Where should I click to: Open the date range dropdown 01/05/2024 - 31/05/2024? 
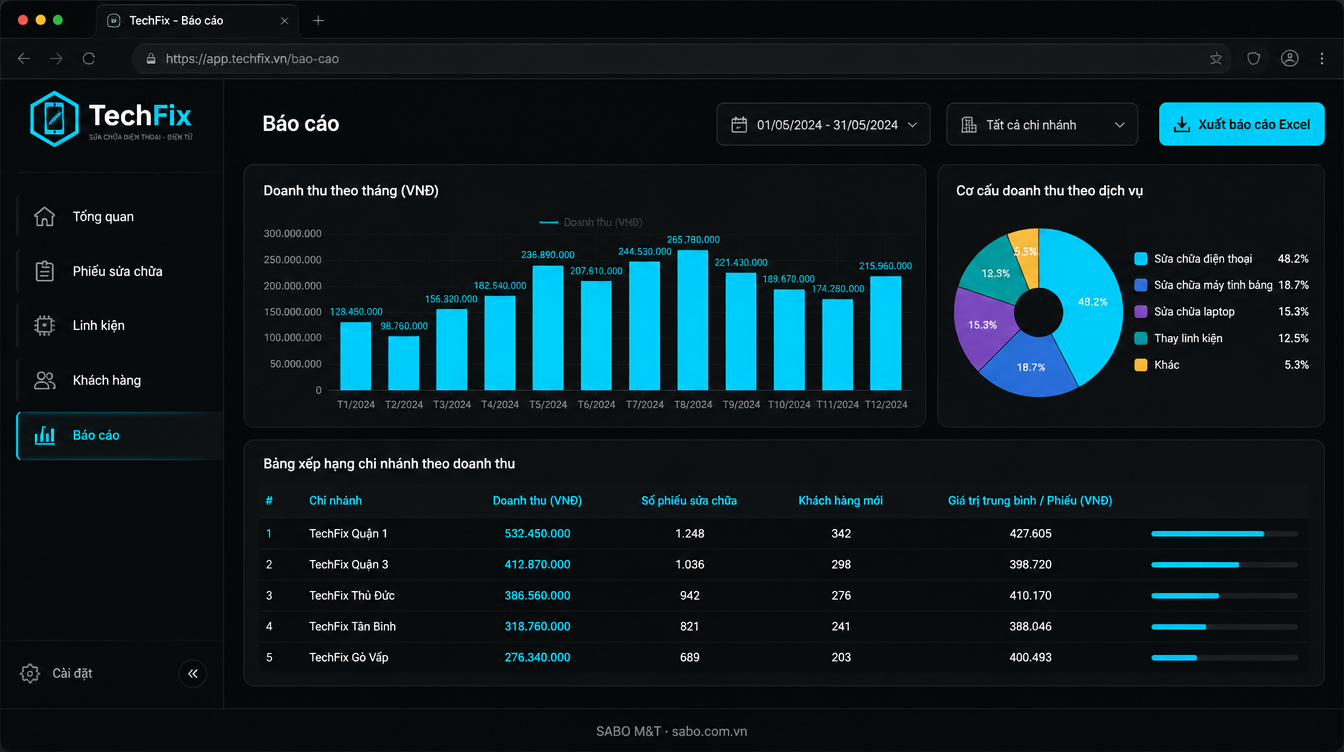point(823,125)
